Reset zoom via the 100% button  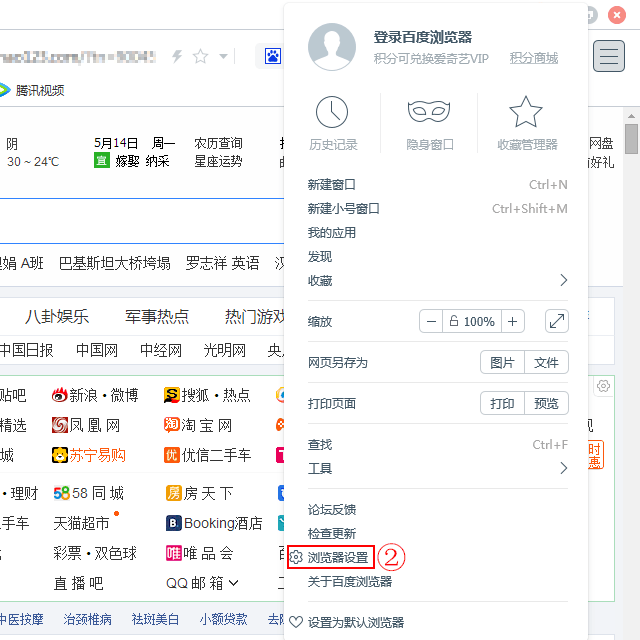pyautogui.click(x=472, y=321)
